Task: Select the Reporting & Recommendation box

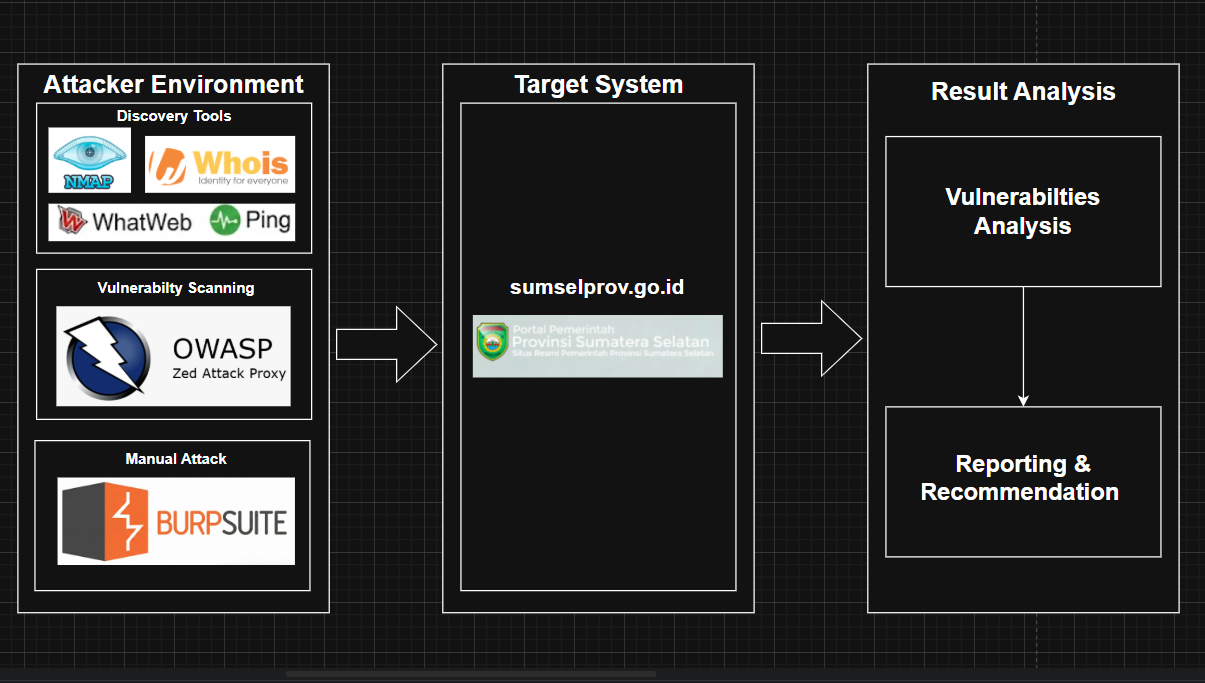Action: [x=1023, y=482]
